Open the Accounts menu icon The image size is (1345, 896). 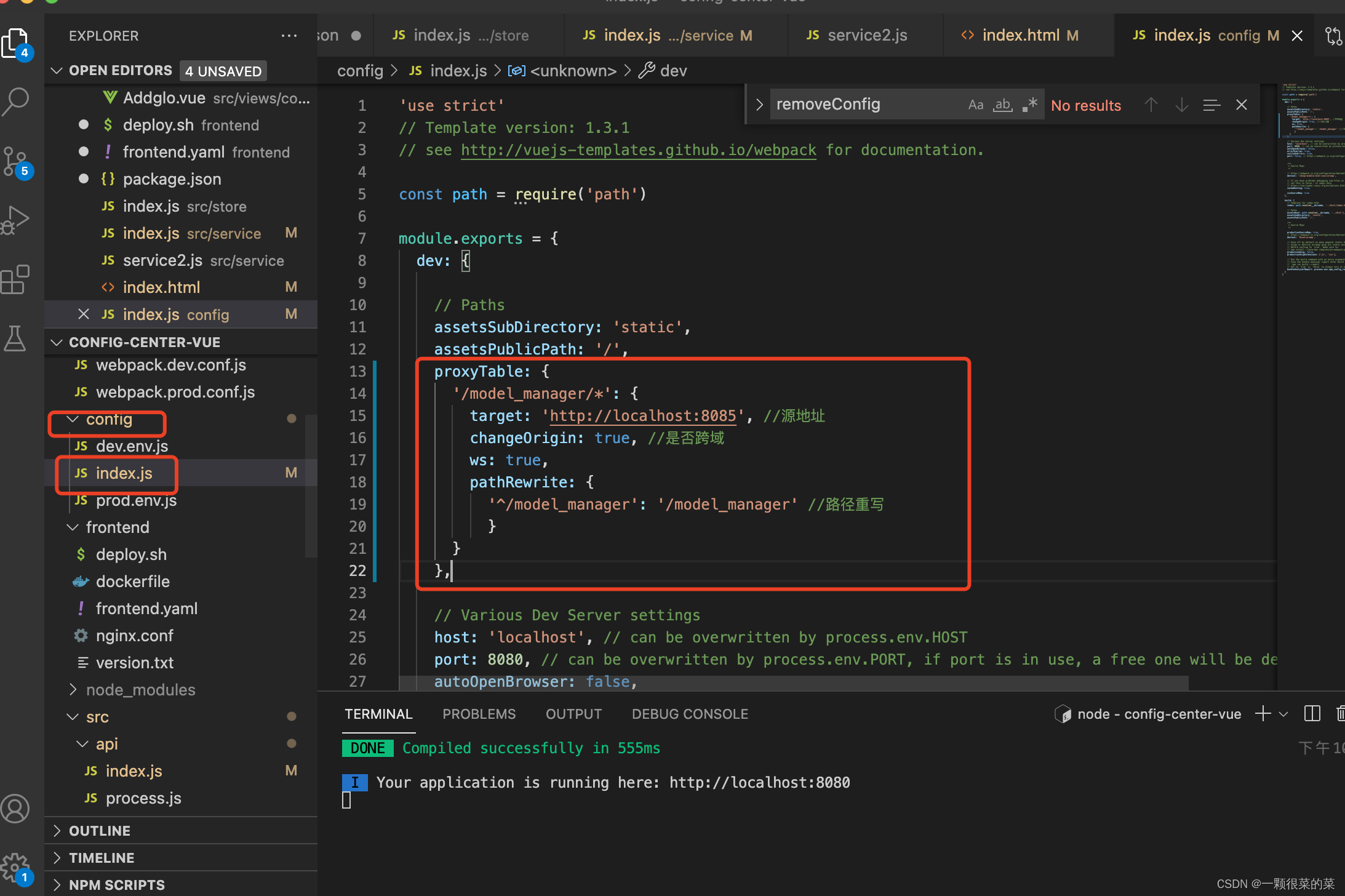(x=16, y=808)
